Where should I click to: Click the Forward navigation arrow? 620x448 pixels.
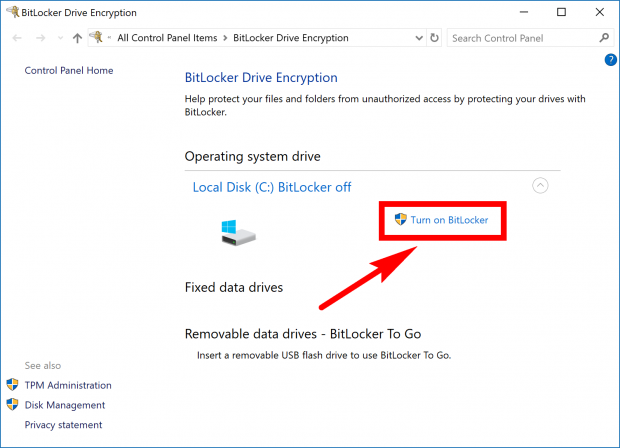[38, 38]
